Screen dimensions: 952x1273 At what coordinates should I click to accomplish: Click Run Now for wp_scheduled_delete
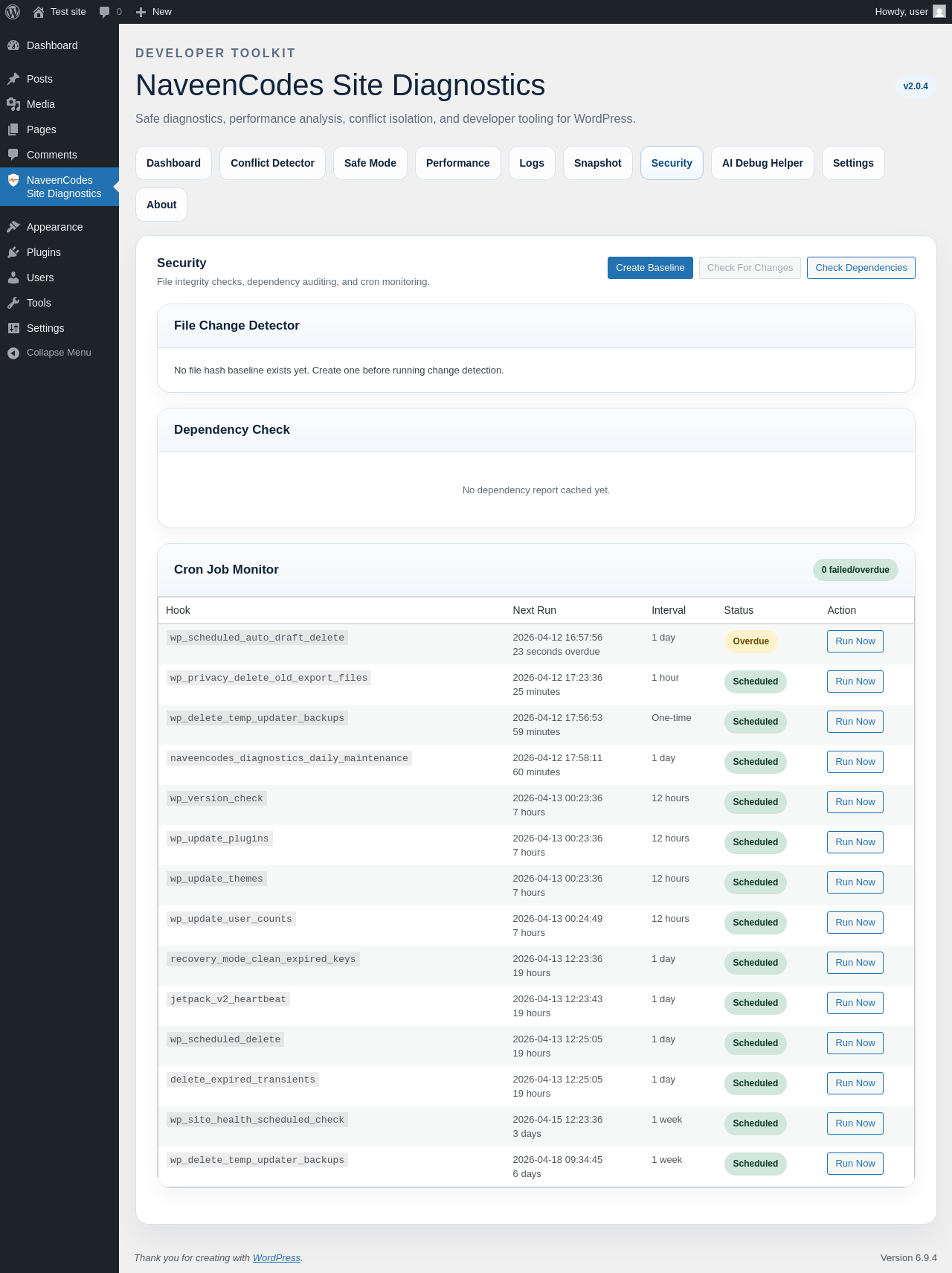855,1043
